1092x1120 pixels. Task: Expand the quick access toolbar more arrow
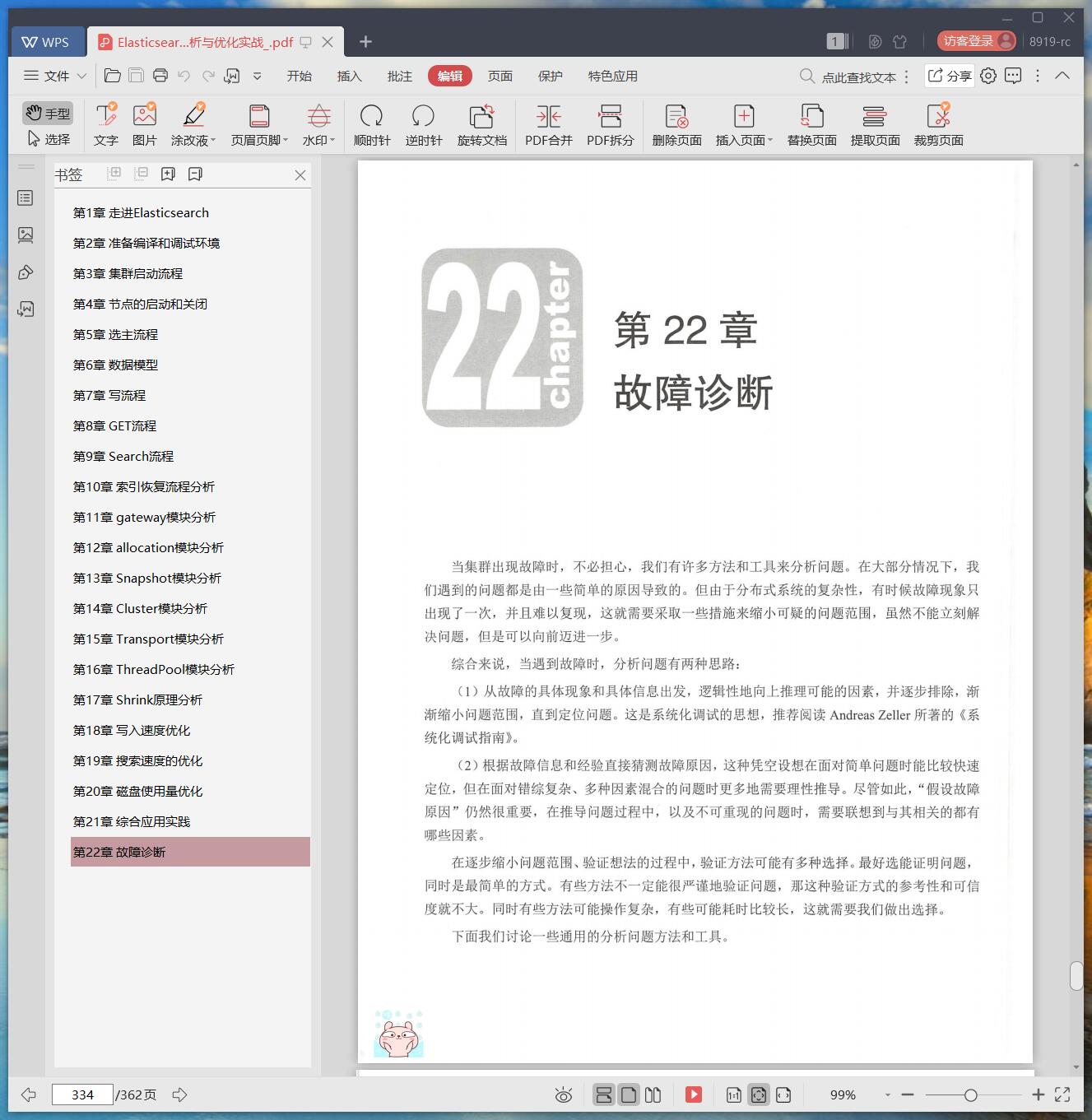click(257, 76)
